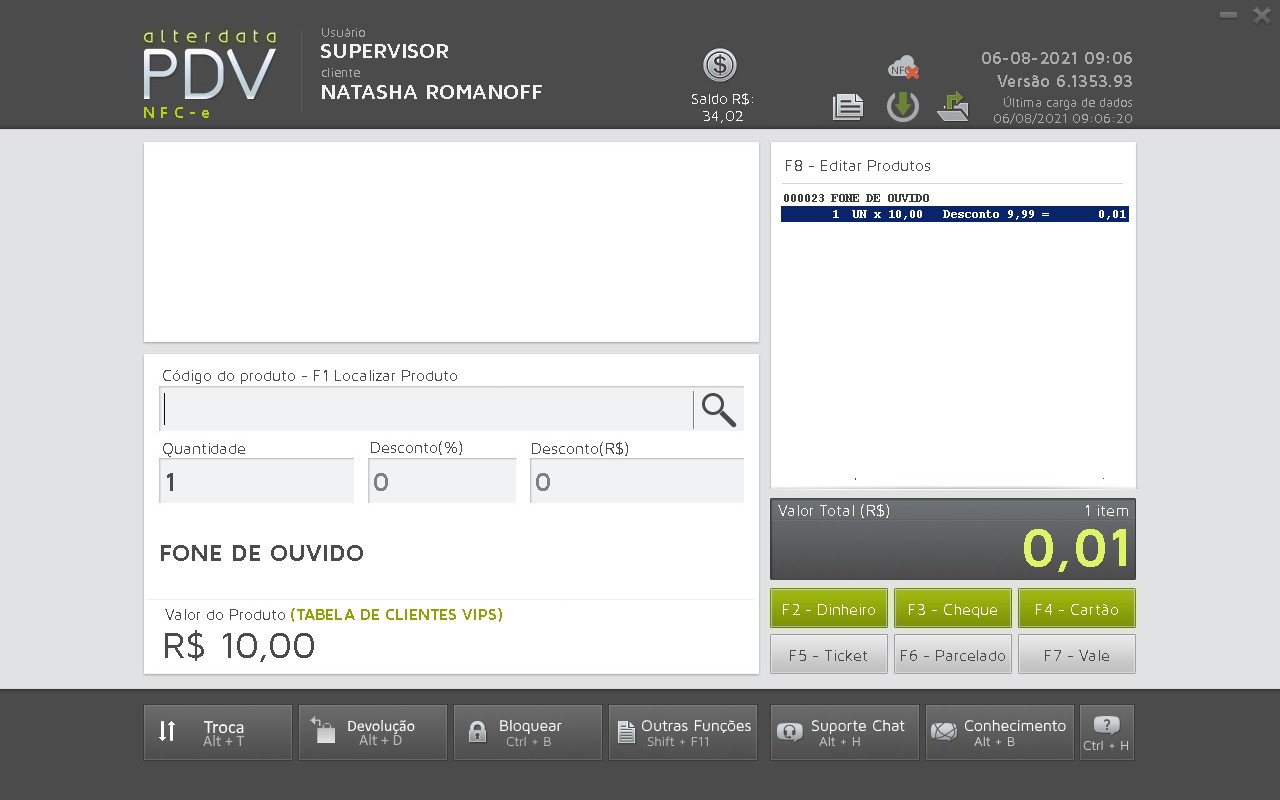The image size is (1280, 800).
Task: Click the '1 item' count label
Action: (x=1107, y=511)
